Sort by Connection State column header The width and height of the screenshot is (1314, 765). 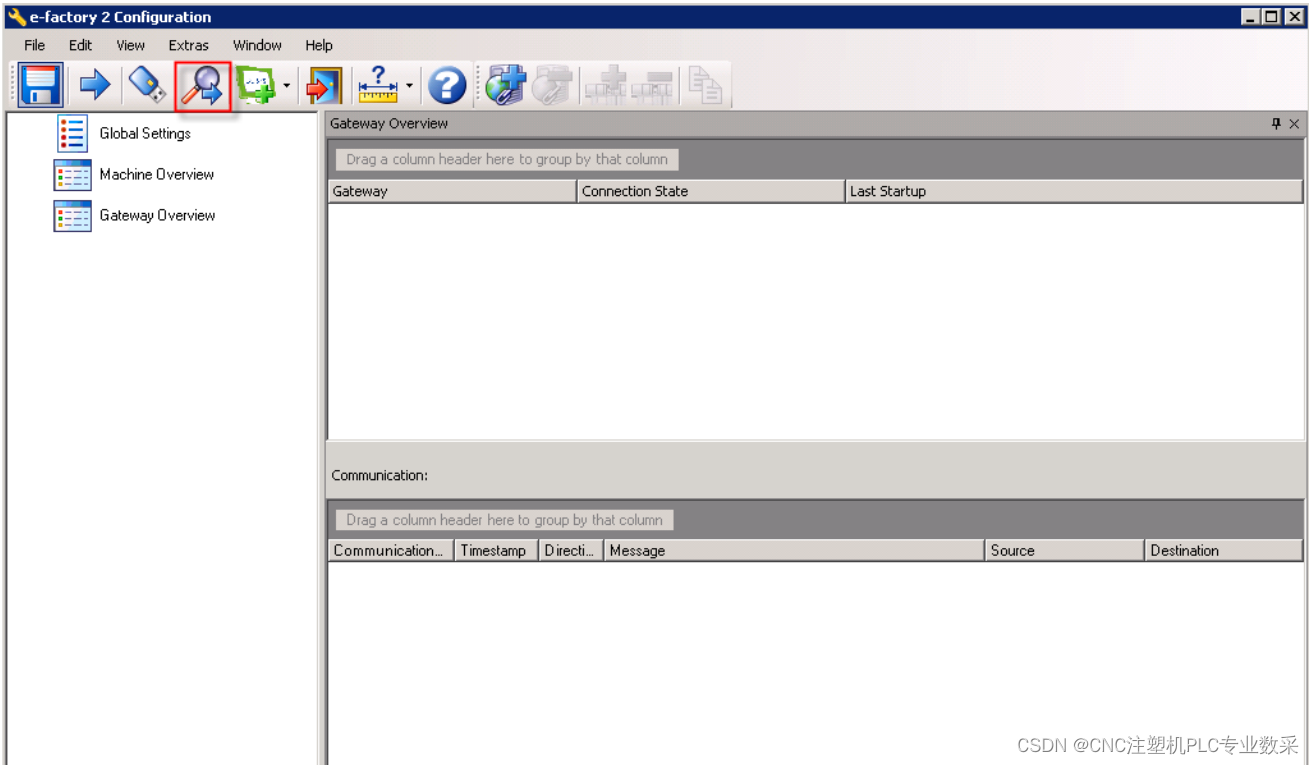[711, 191]
